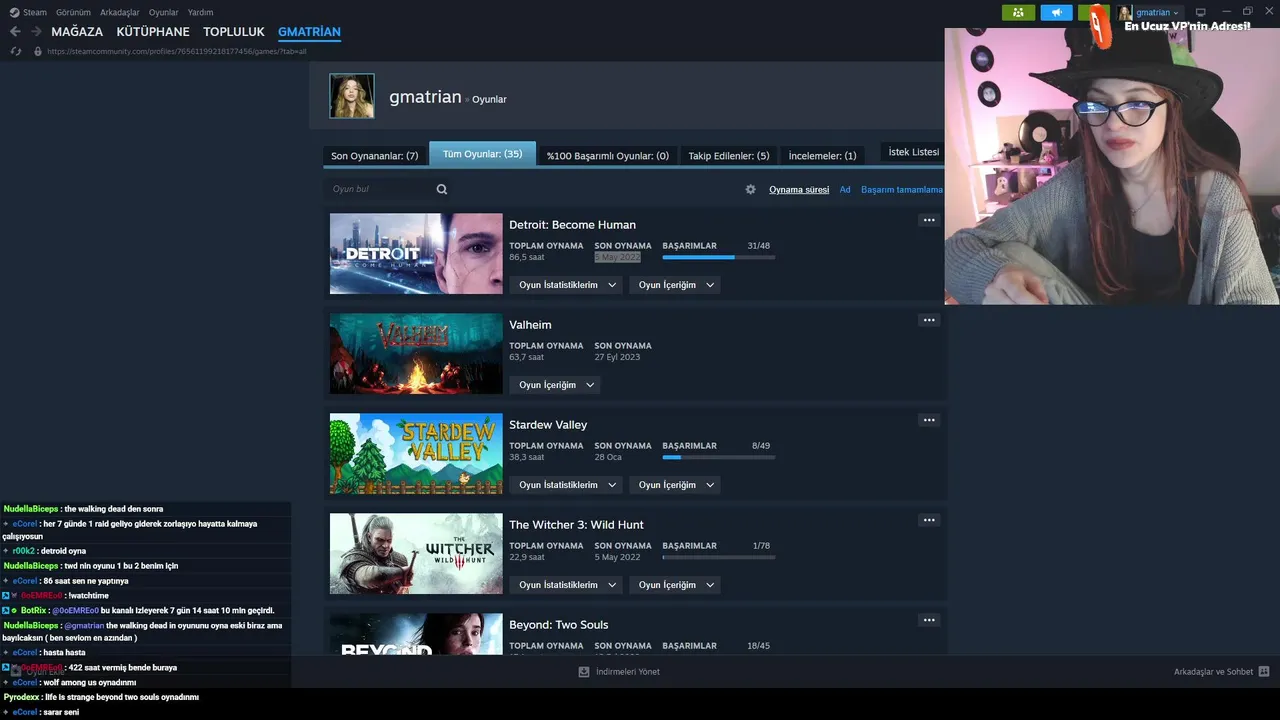This screenshot has width=1280, height=720.
Task: Open the three-dot menu for Beyond: Two Souls
Action: pyautogui.click(x=929, y=620)
